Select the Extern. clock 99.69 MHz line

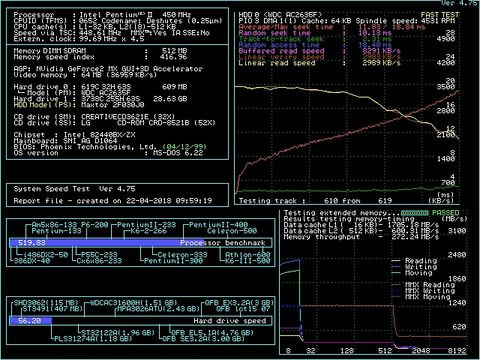tap(79, 39)
